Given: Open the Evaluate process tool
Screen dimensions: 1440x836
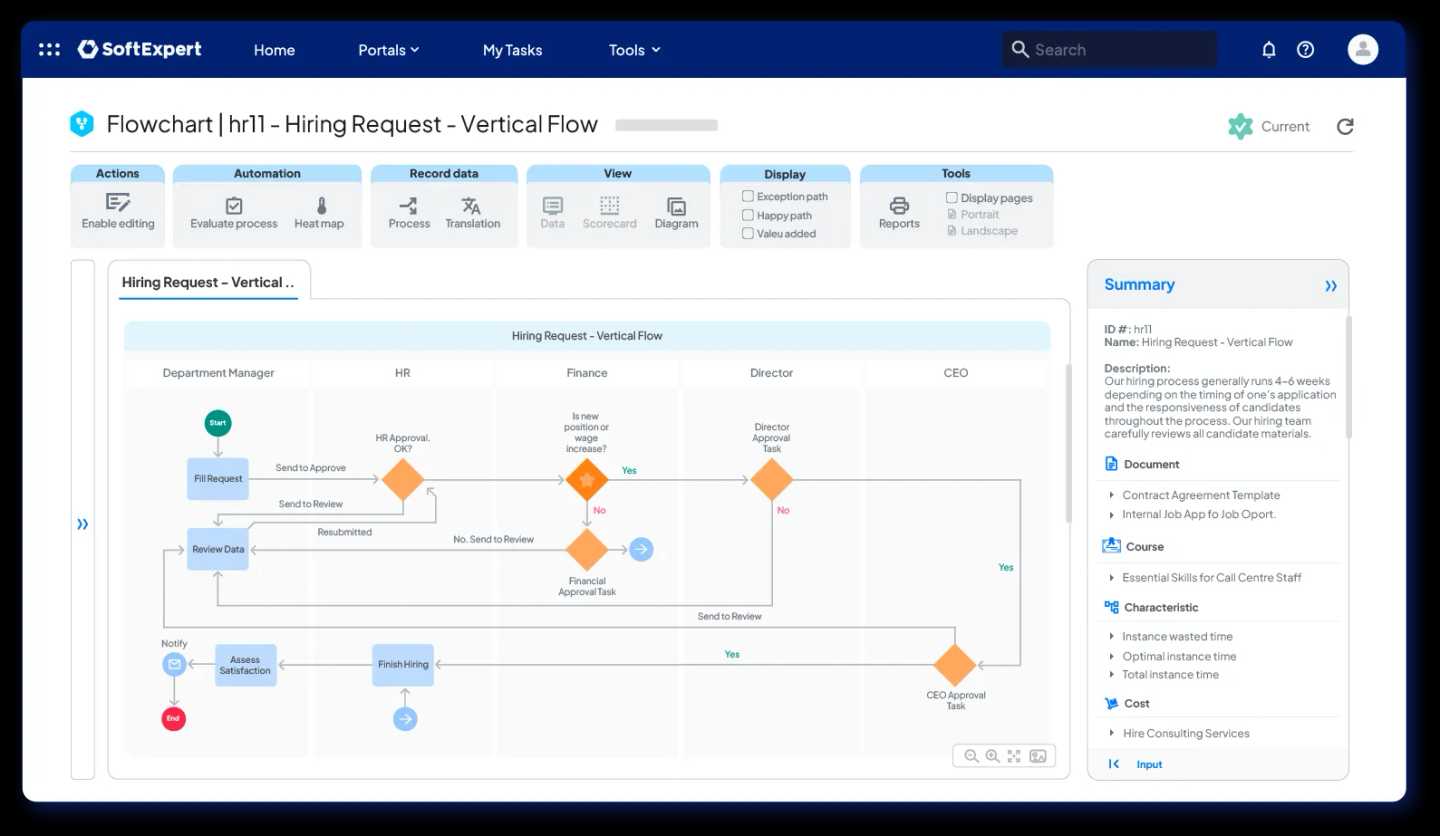Looking at the screenshot, I should (234, 206).
